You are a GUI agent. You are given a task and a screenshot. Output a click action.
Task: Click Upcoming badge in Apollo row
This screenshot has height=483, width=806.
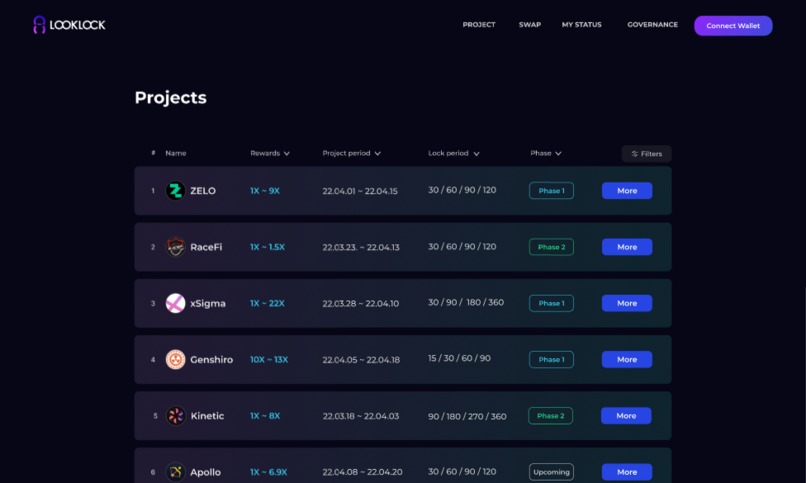[551, 472]
